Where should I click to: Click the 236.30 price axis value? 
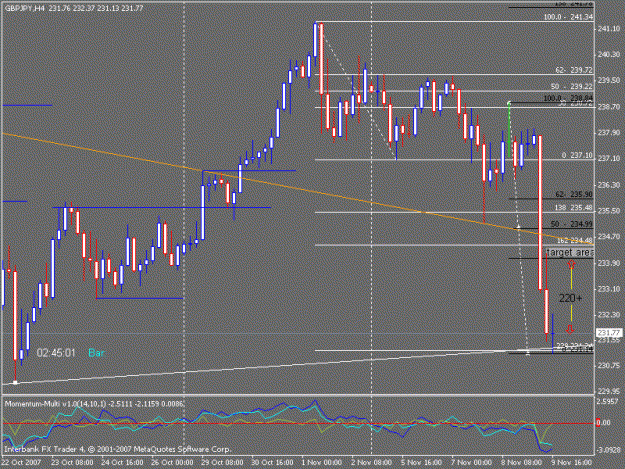(x=609, y=185)
